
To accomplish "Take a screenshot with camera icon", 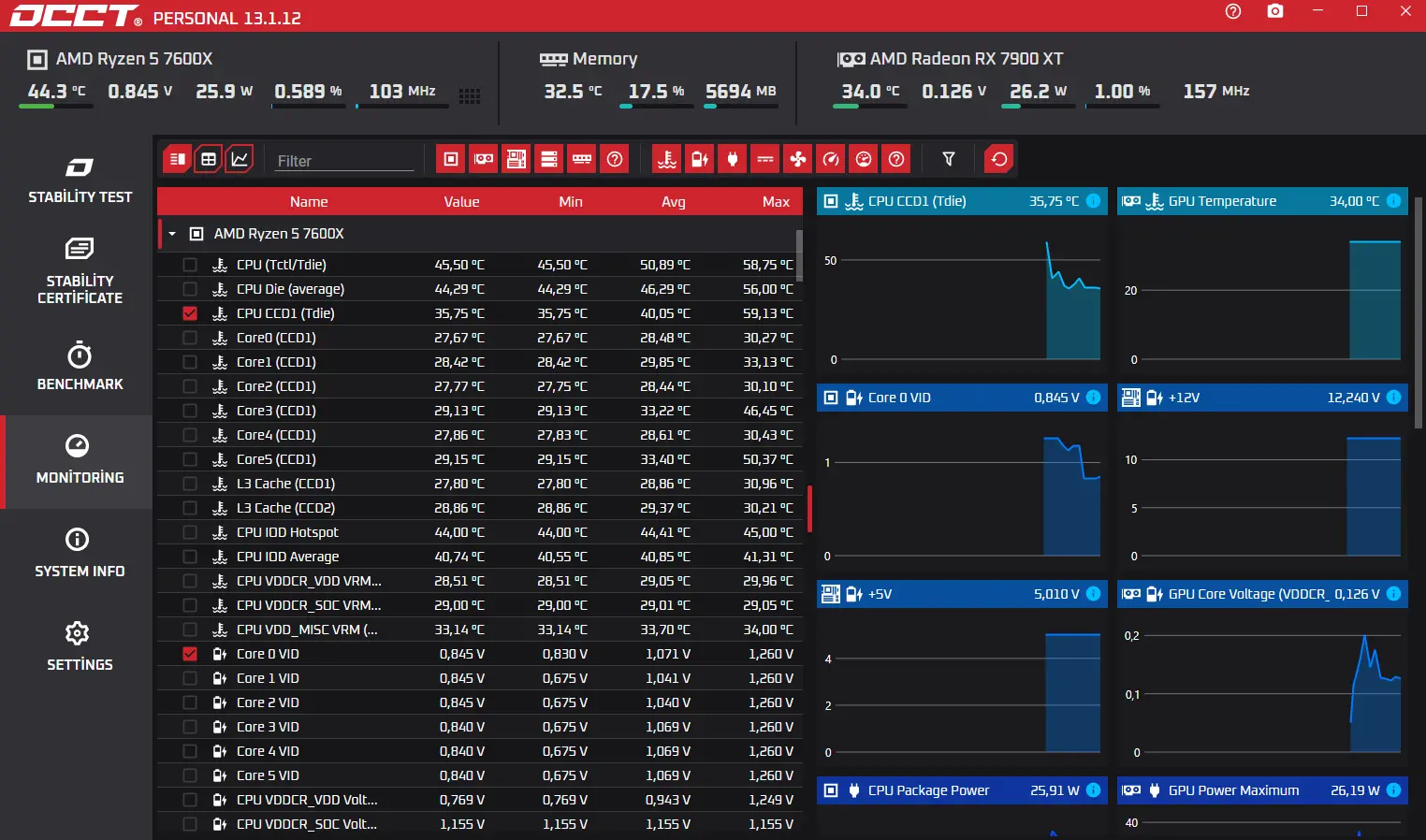I will coord(1275,11).
